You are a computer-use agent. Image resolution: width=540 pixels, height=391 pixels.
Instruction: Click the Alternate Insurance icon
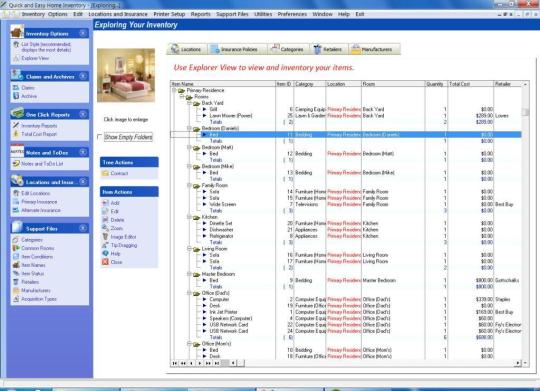pos(16,210)
